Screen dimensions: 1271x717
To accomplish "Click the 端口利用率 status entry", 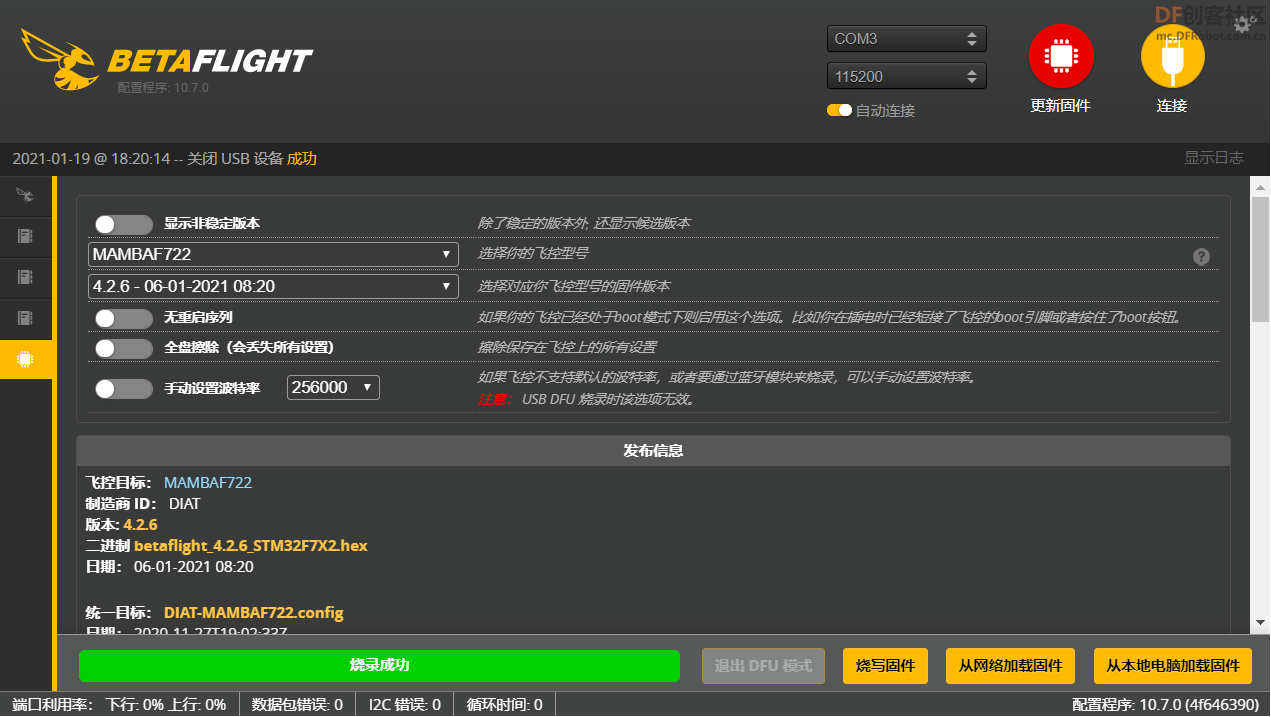I will tap(119, 705).
